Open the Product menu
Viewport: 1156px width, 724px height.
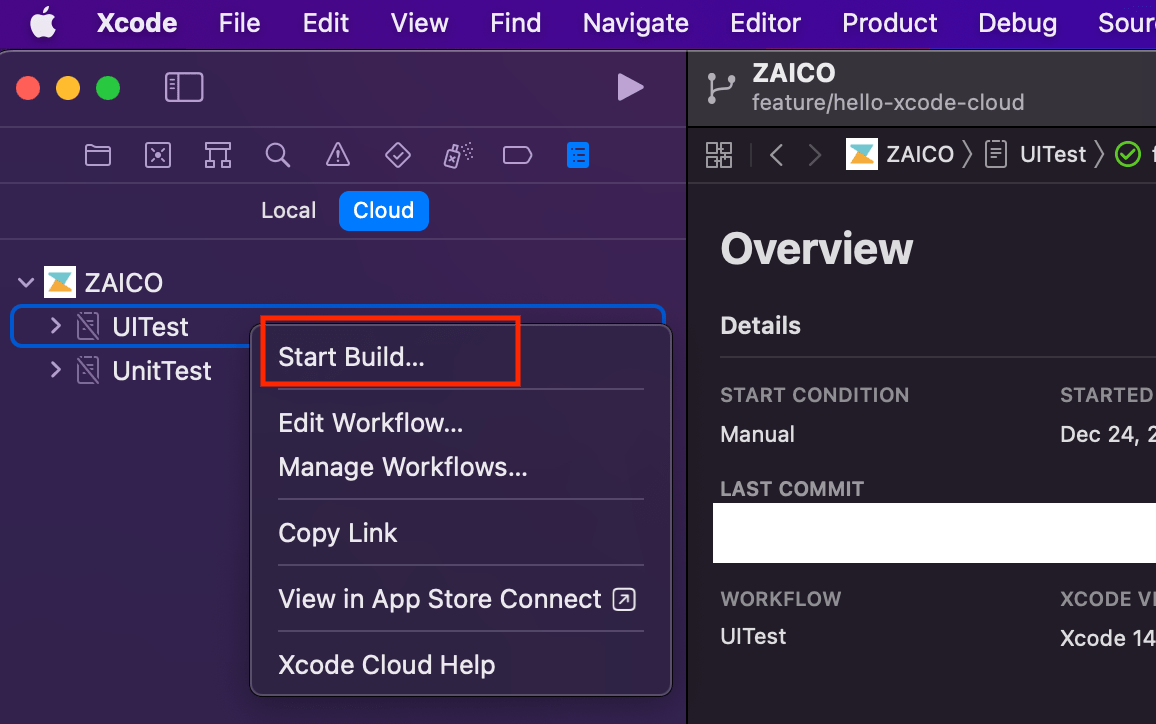point(888,23)
